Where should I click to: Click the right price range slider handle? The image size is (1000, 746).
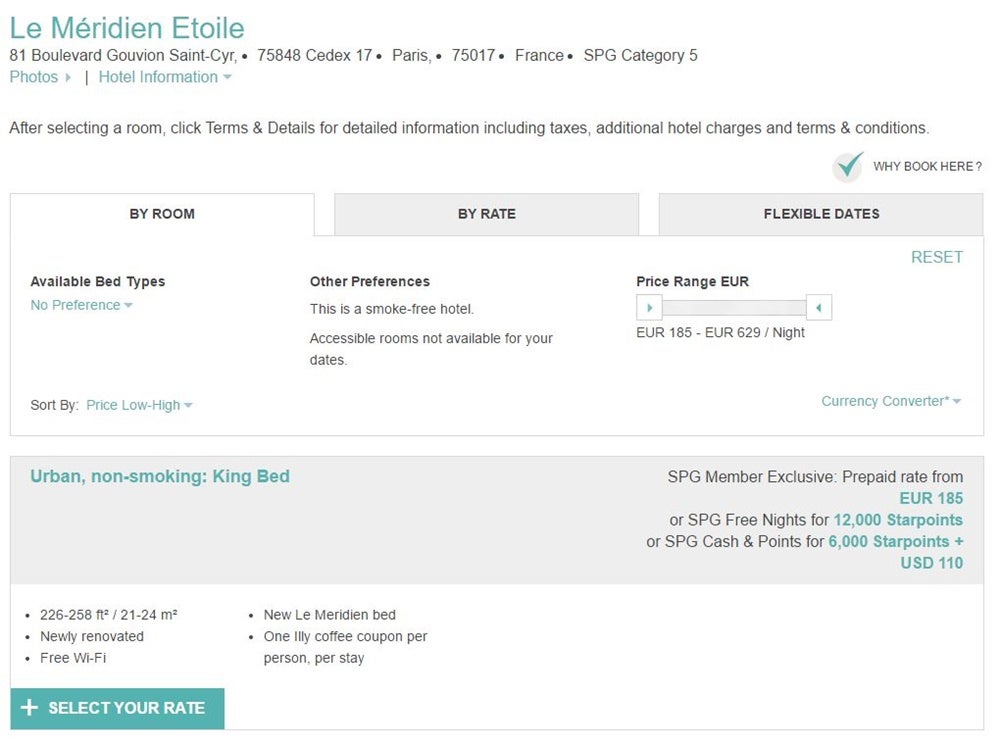819,308
